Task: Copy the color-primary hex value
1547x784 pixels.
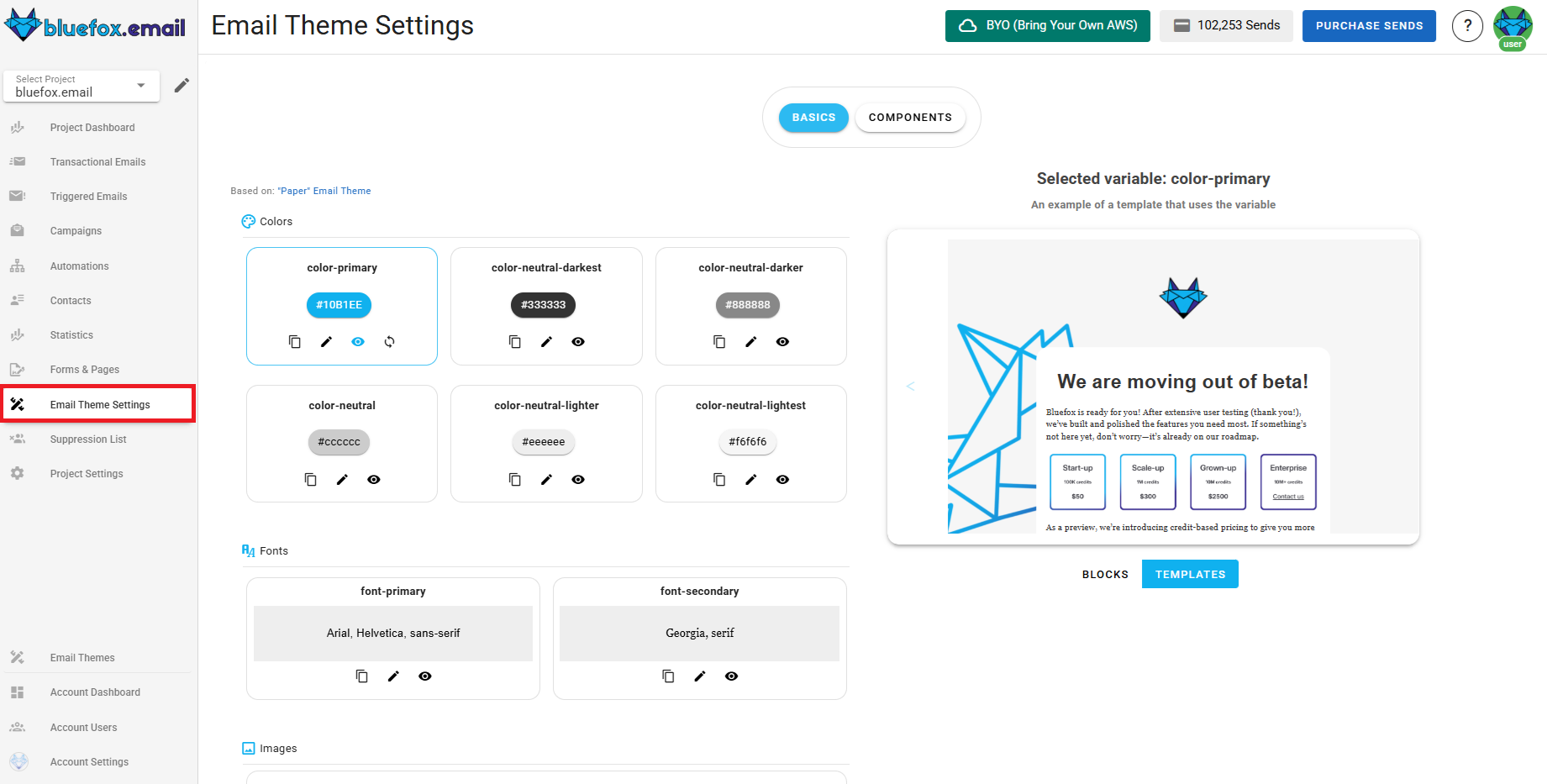Action: coord(294,341)
